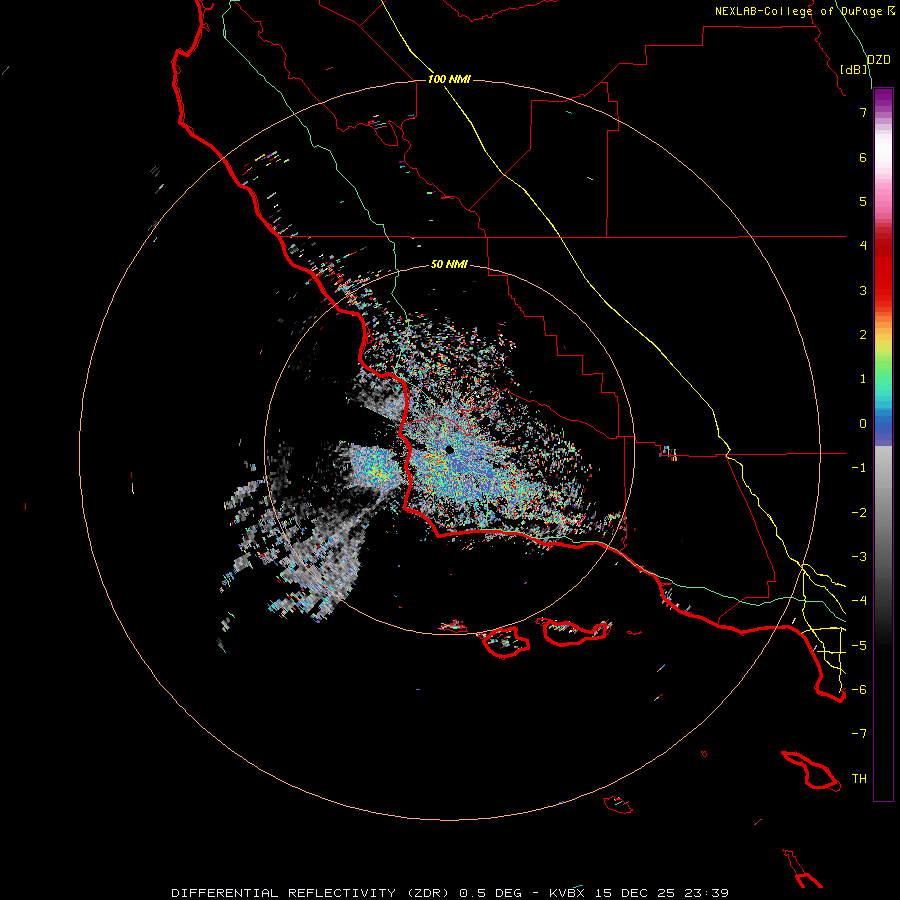Click the NEXLAB-College of DuPage watermark text
This screenshot has height=900, width=900.
pos(805,11)
